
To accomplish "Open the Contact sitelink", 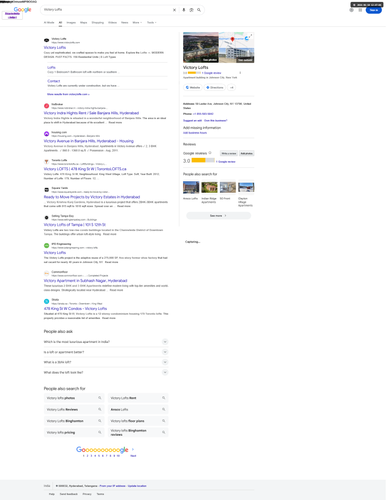I will coord(53,81).
